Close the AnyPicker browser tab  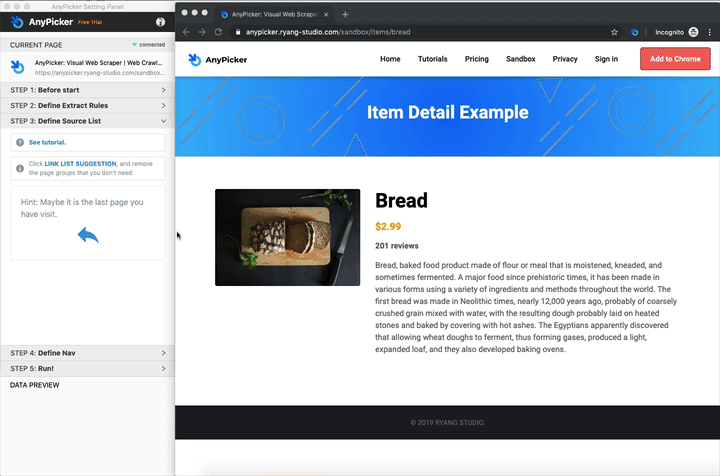[326, 15]
